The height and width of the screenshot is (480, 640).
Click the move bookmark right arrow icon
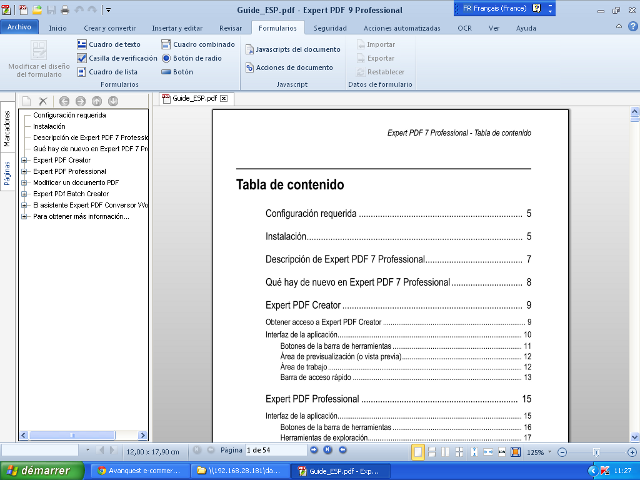click(x=80, y=101)
